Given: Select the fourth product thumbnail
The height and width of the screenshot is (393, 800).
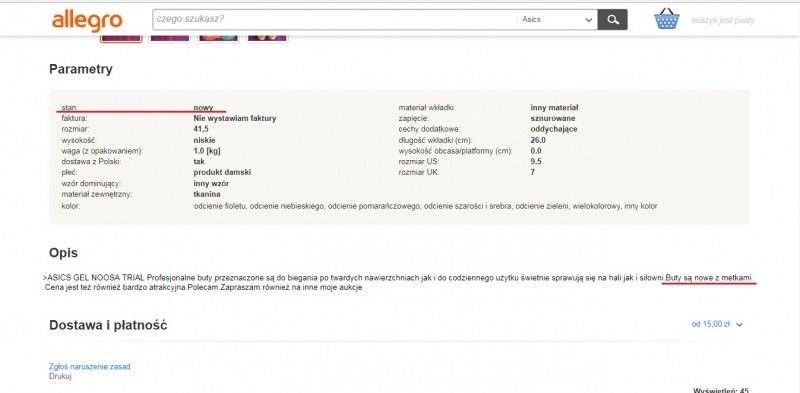Looking at the screenshot, I should pyautogui.click(x=267, y=39).
